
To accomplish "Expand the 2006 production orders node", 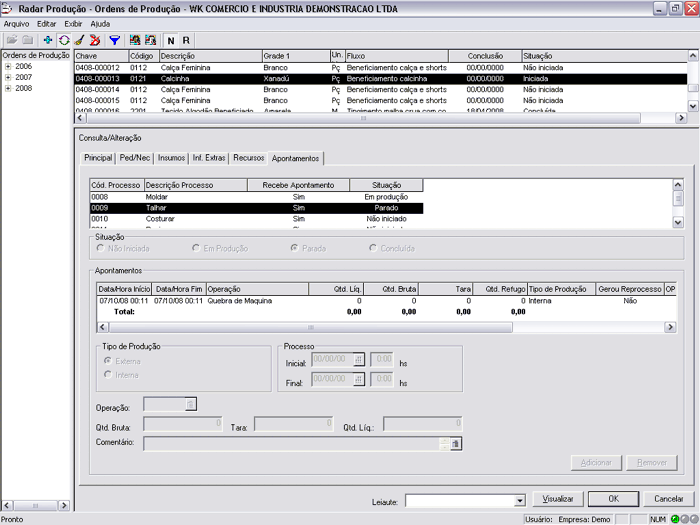I will 8,66.
